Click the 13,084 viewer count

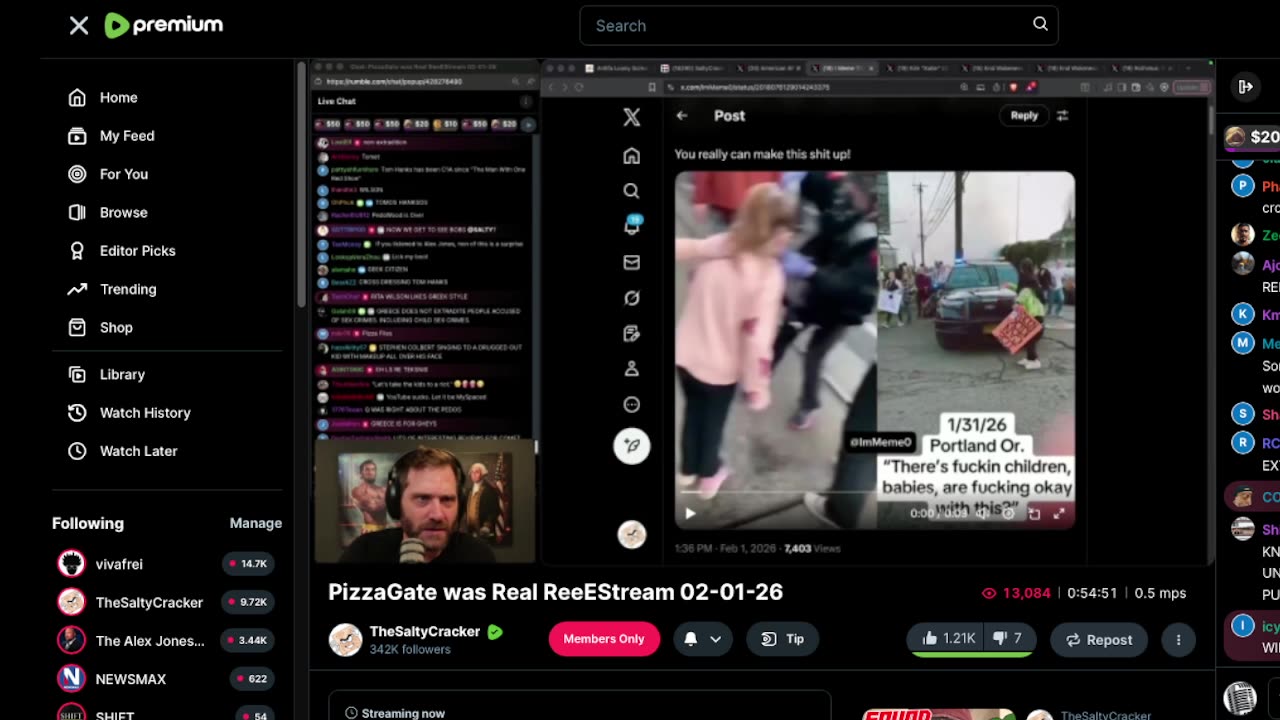[1016, 593]
